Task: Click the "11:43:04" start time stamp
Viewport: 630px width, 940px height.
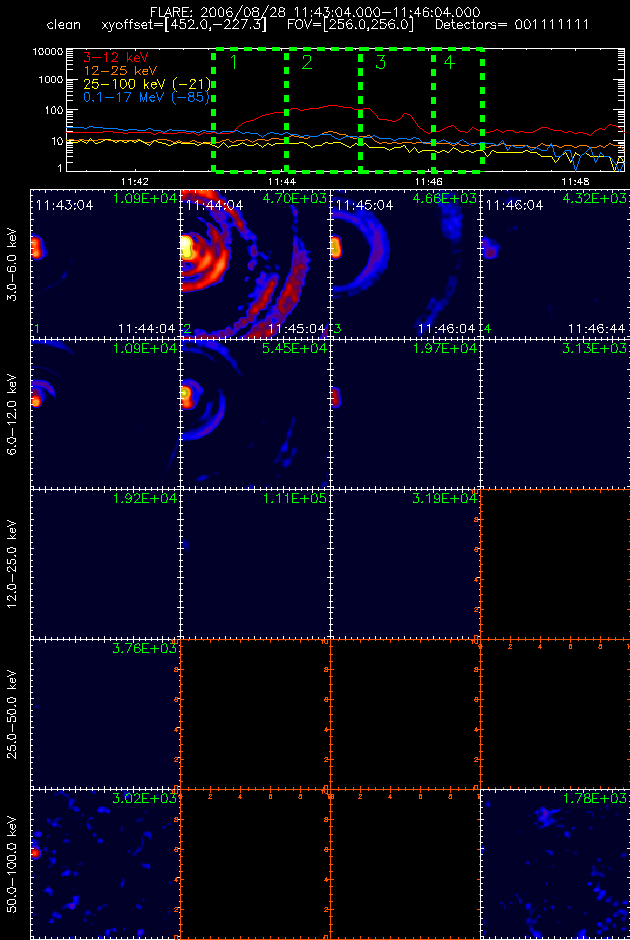Action: [x=64, y=206]
